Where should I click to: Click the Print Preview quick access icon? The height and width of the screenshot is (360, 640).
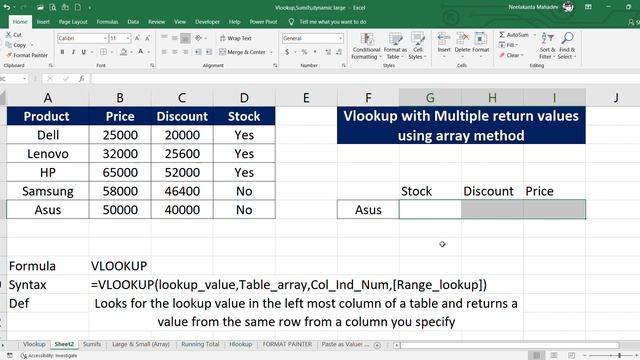[x=53, y=7]
